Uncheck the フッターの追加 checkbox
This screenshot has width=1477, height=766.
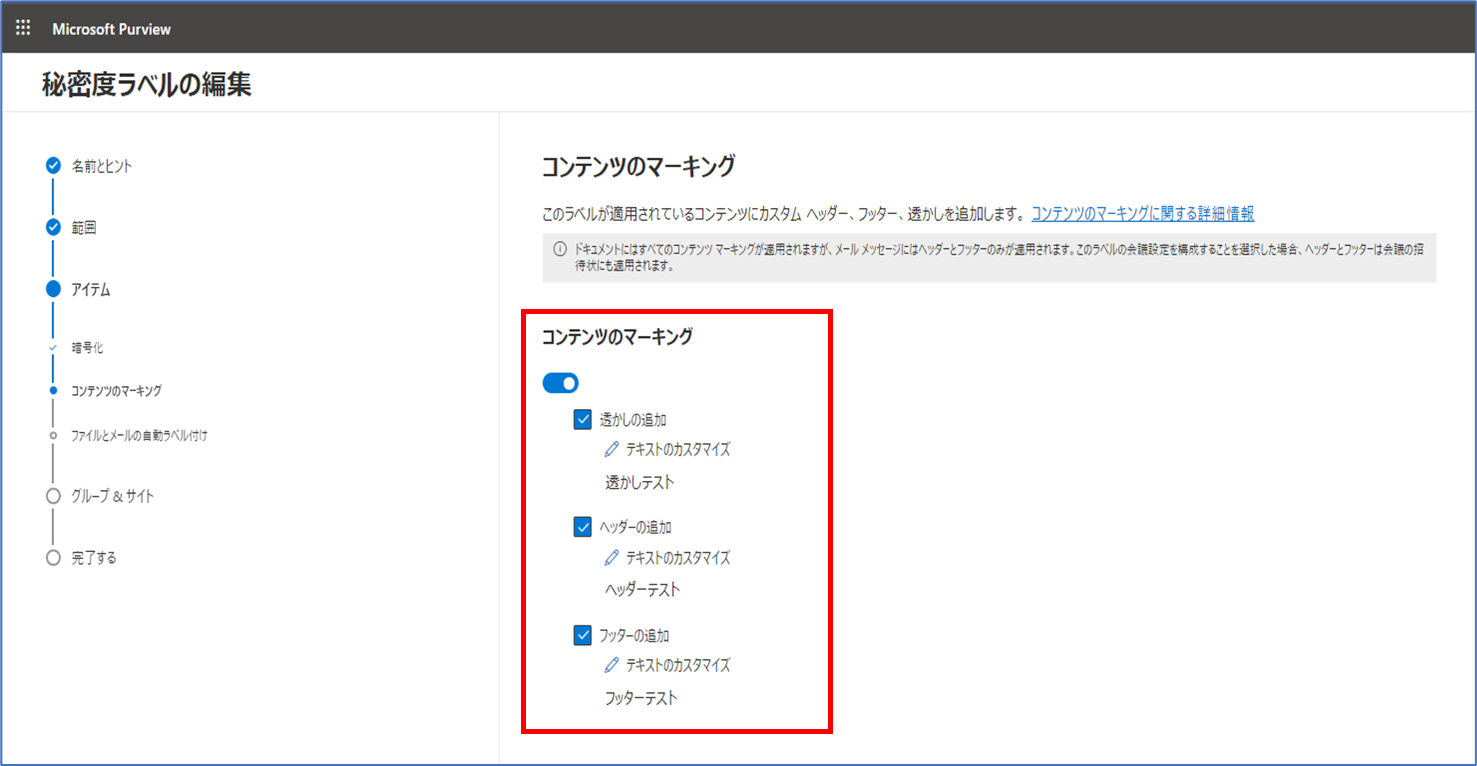pos(583,635)
